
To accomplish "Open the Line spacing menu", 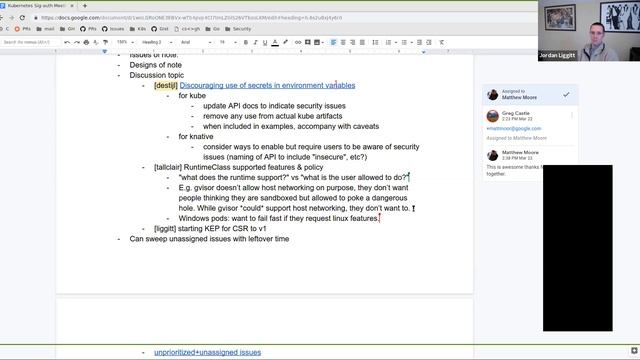I will (x=375, y=42).
